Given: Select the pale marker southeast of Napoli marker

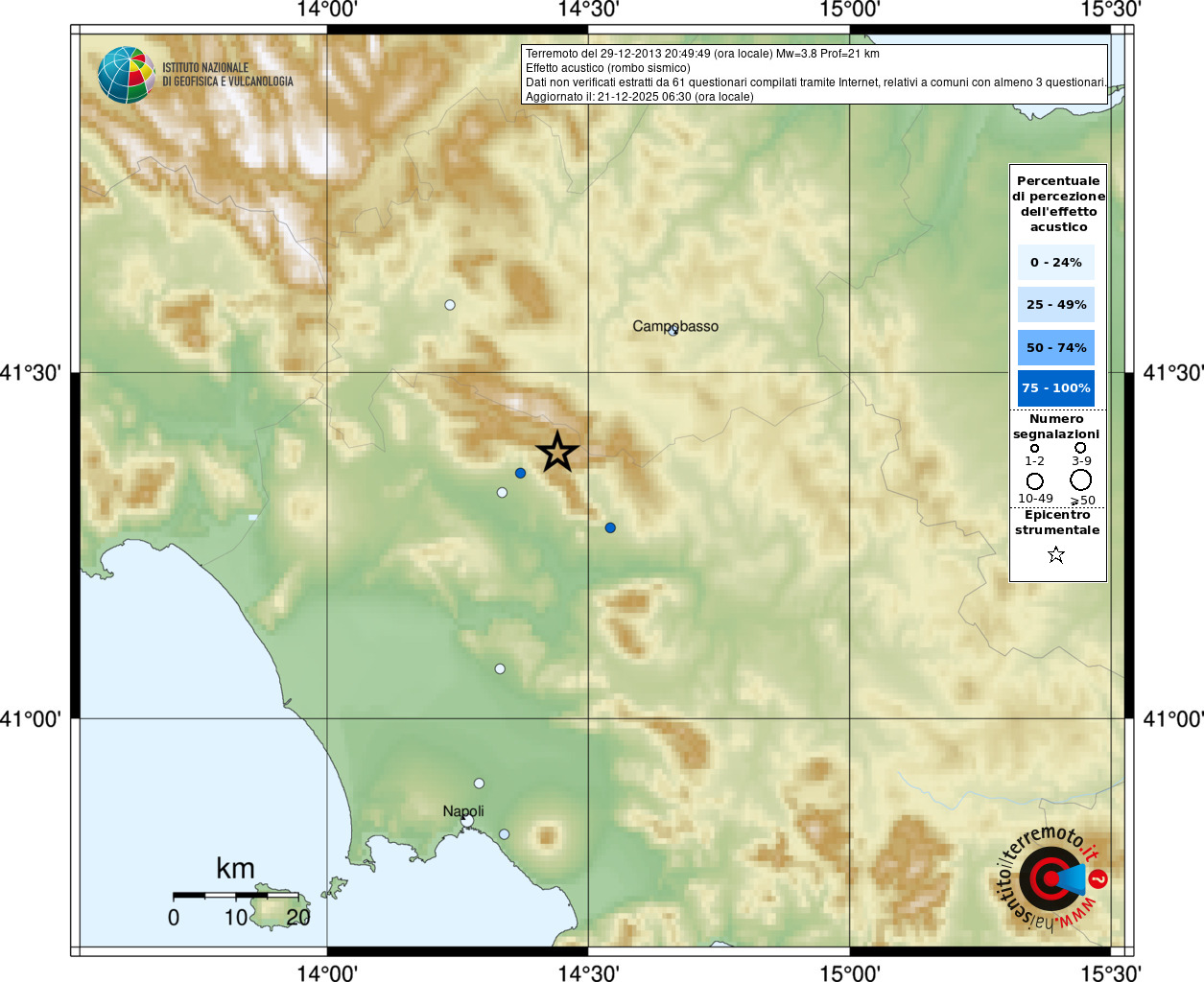Looking at the screenshot, I should click(504, 833).
